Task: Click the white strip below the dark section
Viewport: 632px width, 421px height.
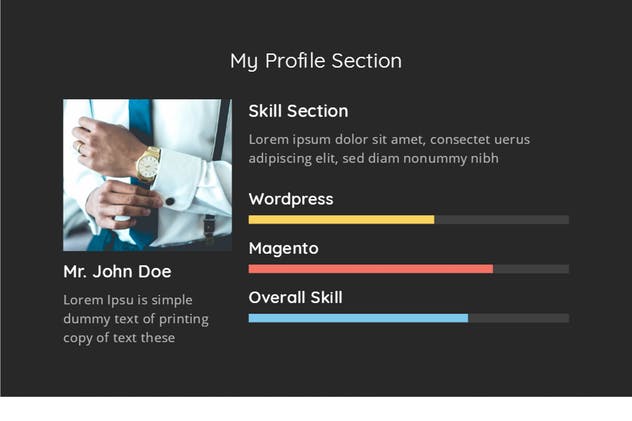Action: pyautogui.click(x=316, y=409)
